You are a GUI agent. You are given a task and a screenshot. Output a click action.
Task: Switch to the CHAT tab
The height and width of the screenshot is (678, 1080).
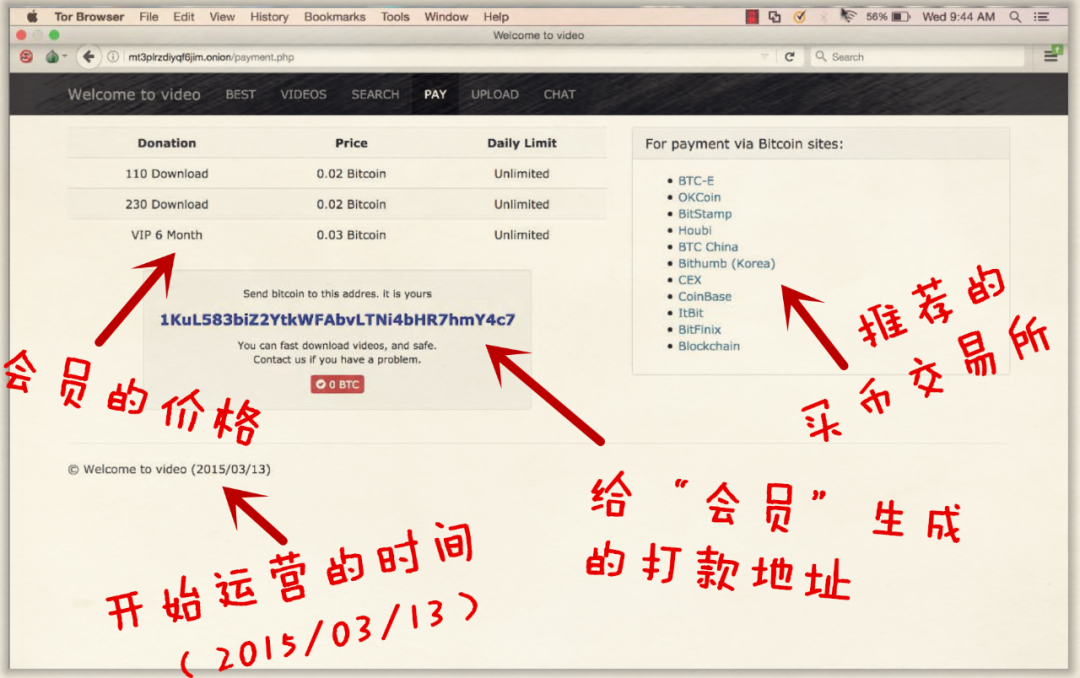[559, 94]
